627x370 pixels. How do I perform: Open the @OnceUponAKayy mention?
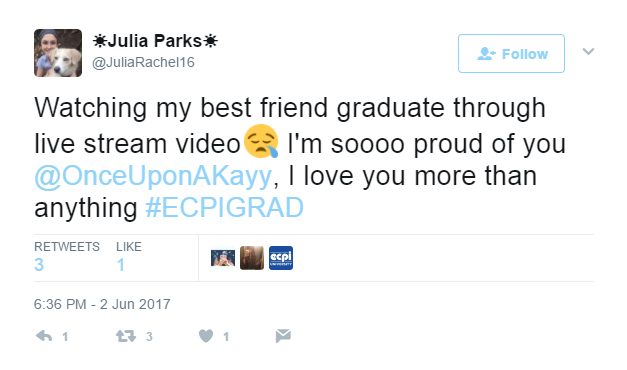(x=153, y=176)
